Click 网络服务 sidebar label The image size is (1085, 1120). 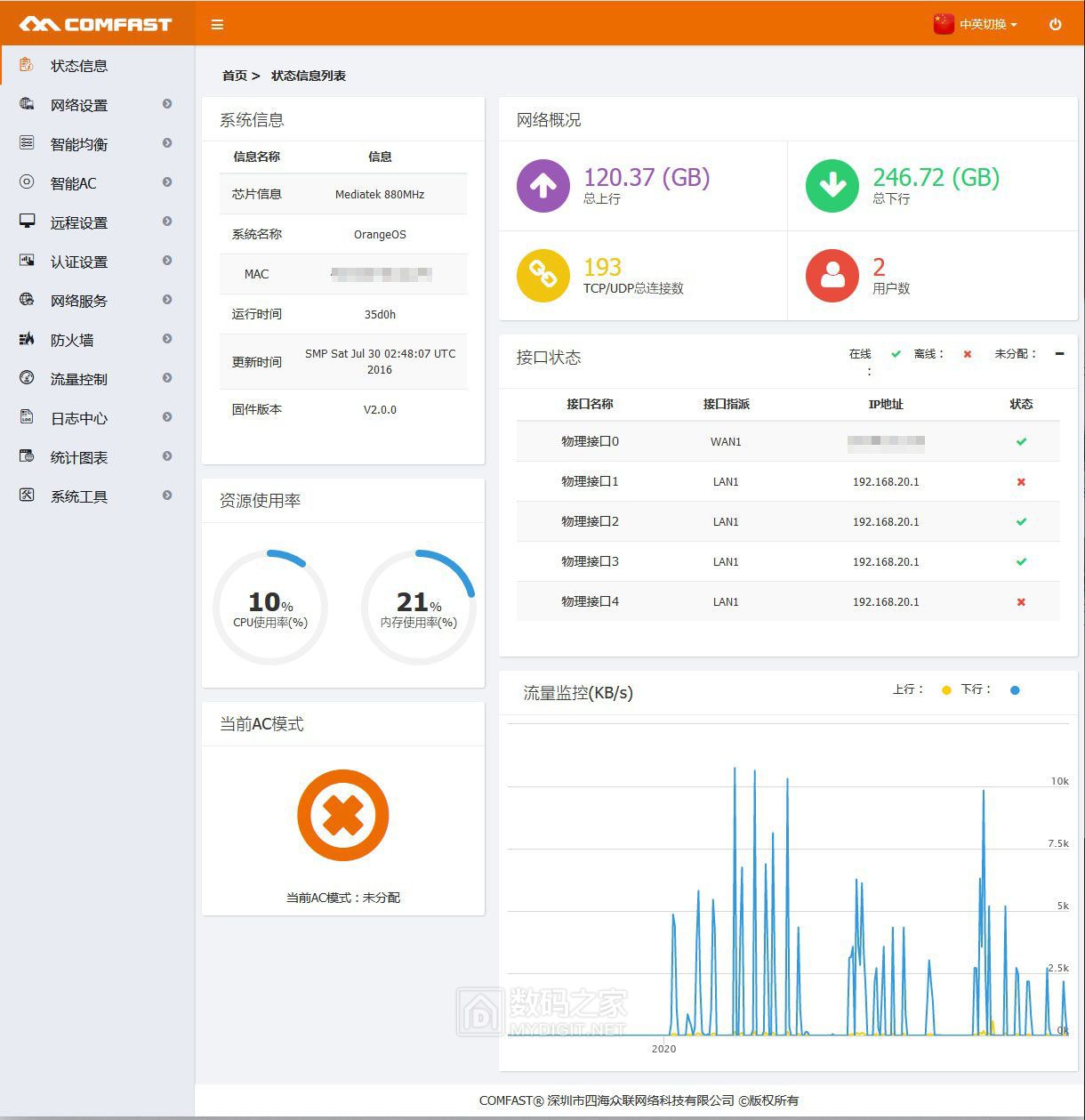(79, 301)
